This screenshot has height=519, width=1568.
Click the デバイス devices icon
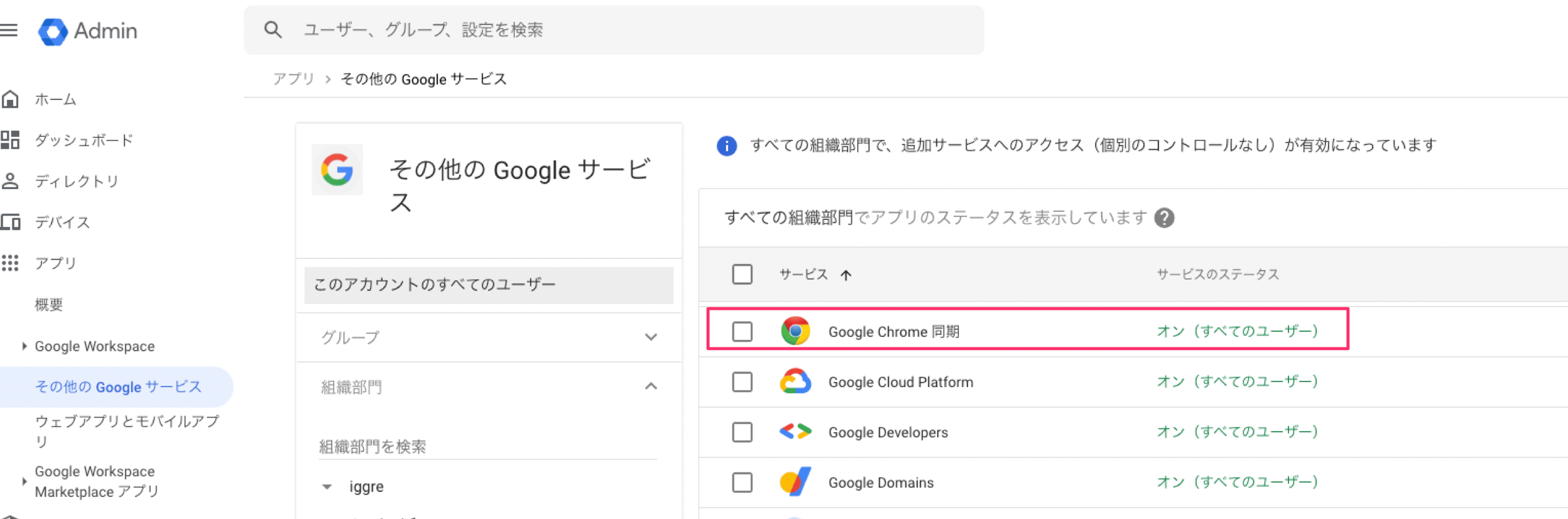(10, 222)
